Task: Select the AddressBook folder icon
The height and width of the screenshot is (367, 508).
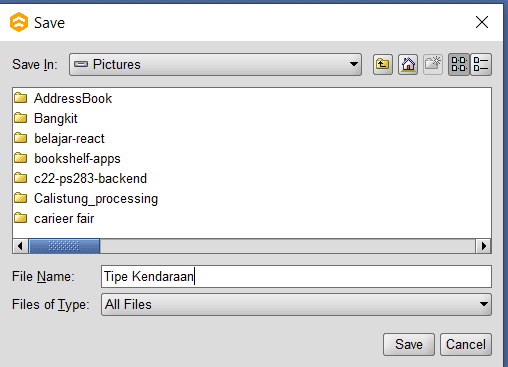Action: click(x=21, y=98)
